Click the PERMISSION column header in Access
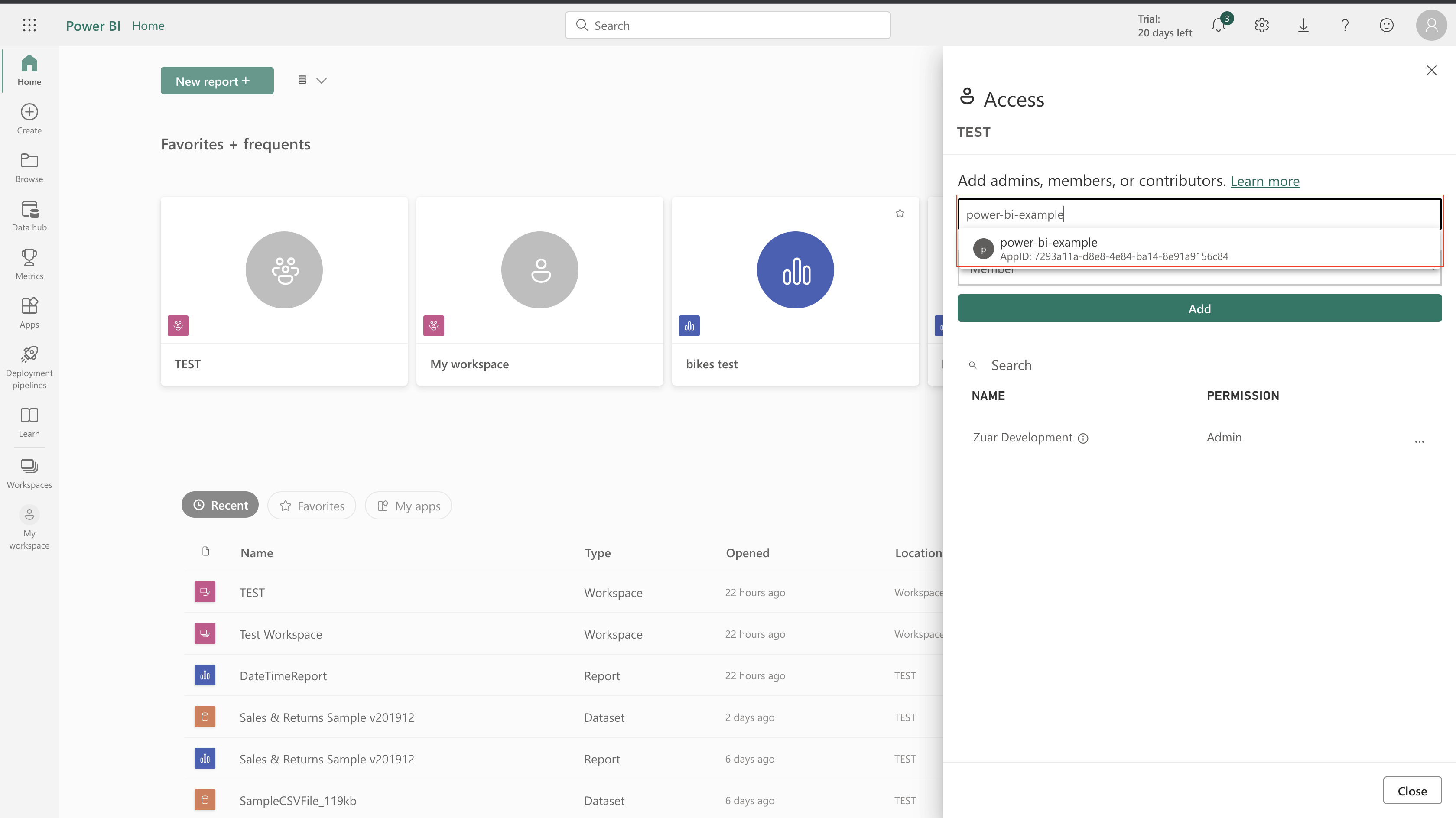 [1242, 396]
